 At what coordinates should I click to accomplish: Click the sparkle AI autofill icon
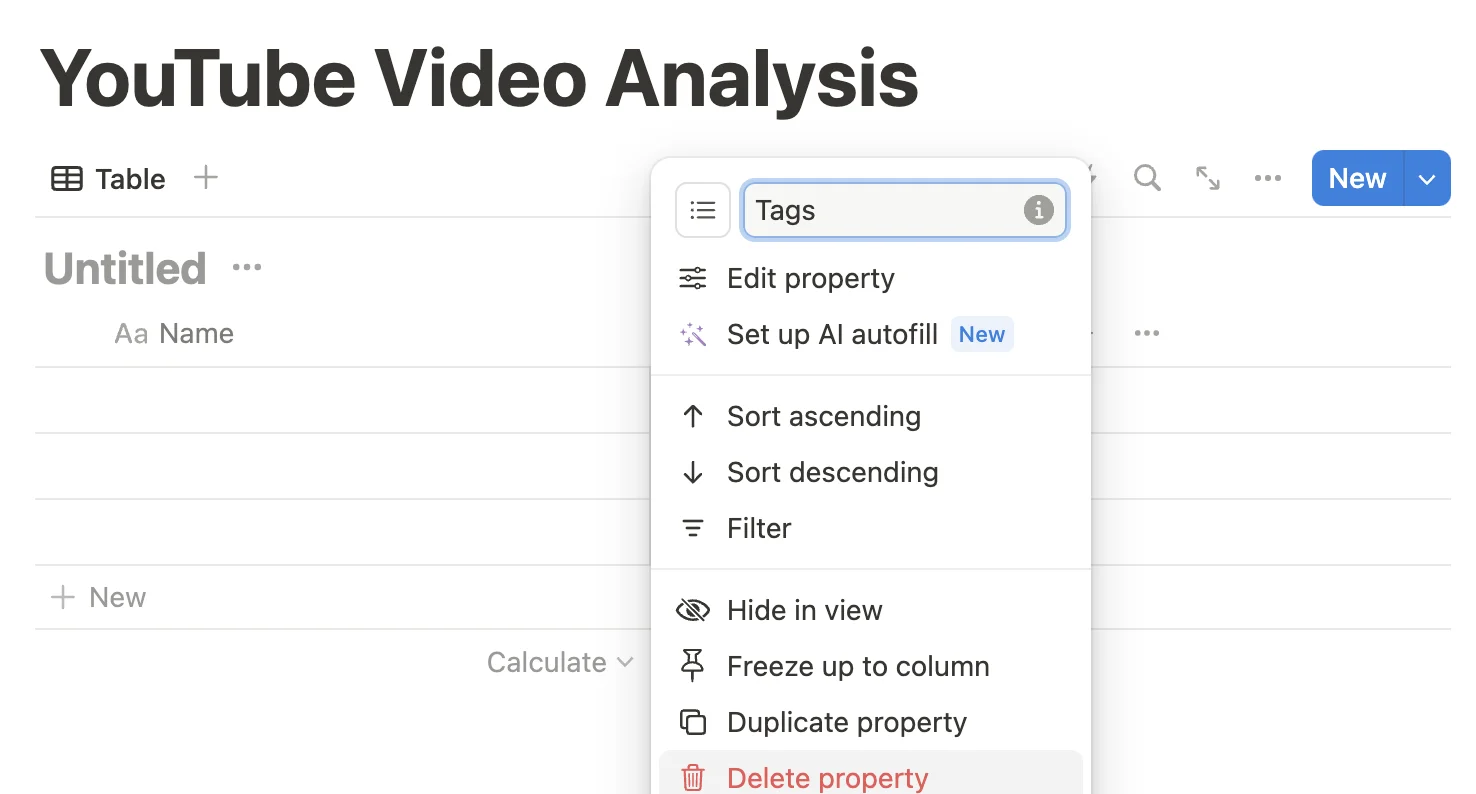(x=693, y=335)
